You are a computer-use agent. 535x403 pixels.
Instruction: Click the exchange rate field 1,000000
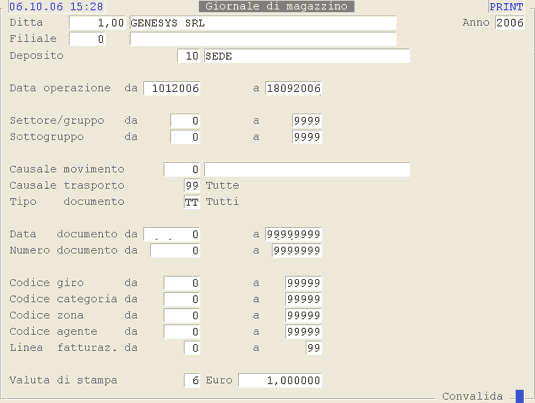[x=280, y=380]
